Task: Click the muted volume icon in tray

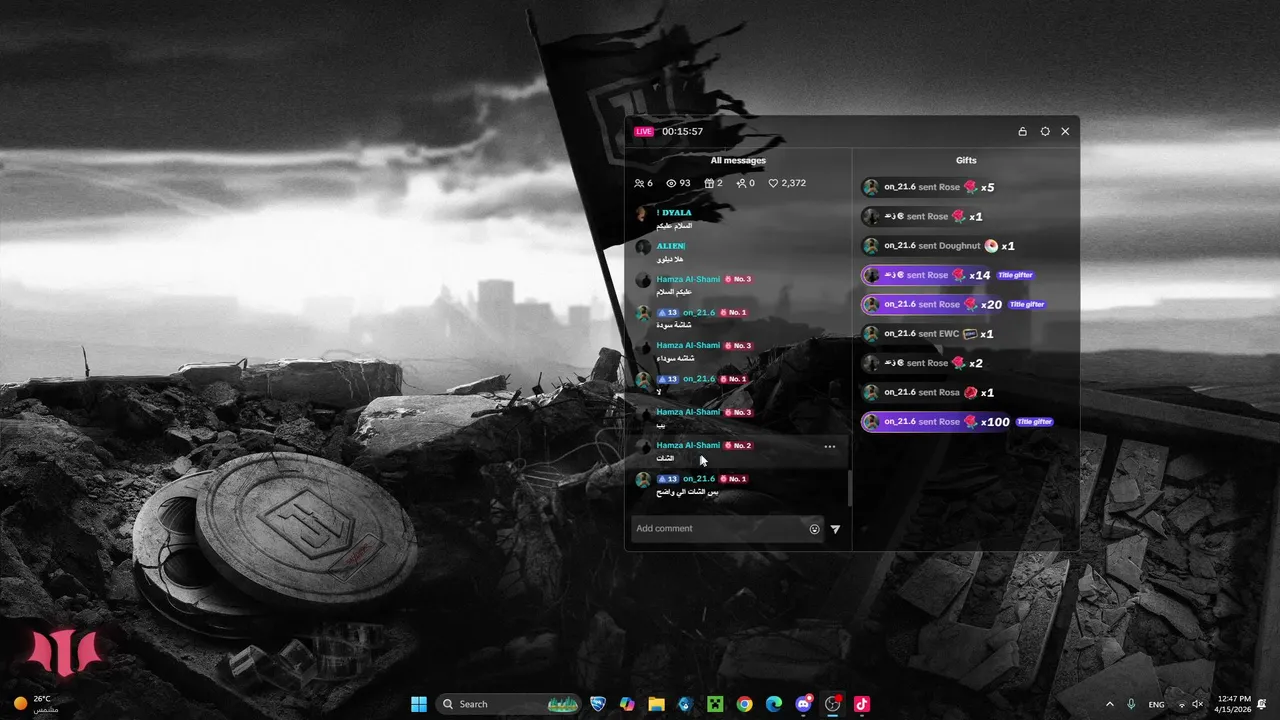Action: (x=1197, y=704)
